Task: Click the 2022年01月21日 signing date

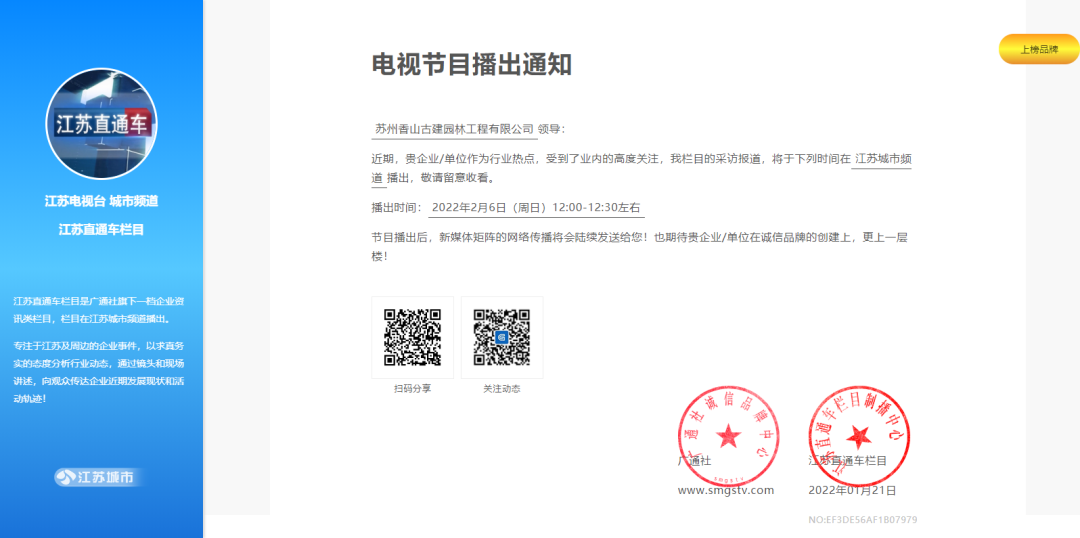Action: [852, 490]
